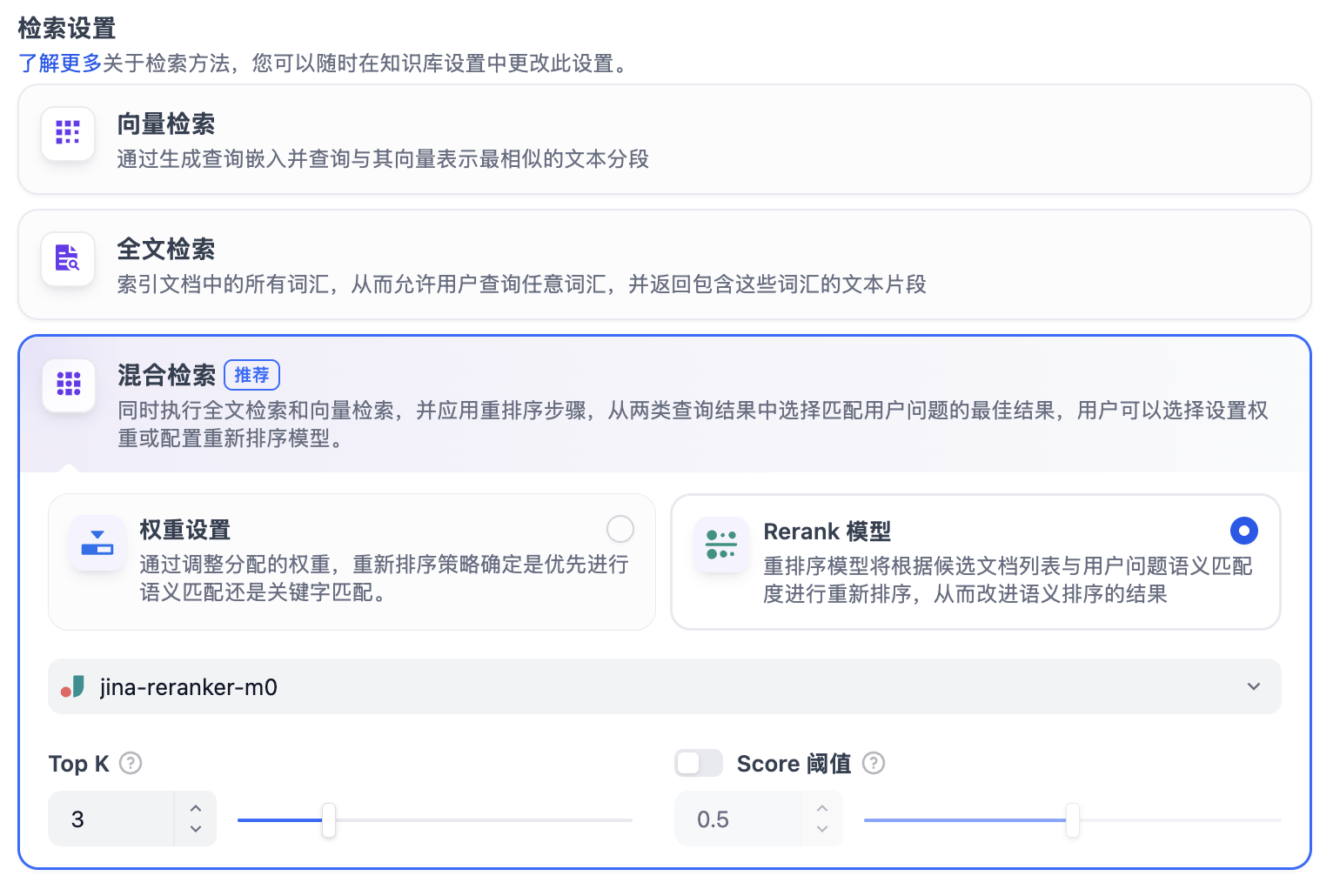Click the full-text search document icon
Viewport: 1333px width, 896px height.
click(x=68, y=259)
